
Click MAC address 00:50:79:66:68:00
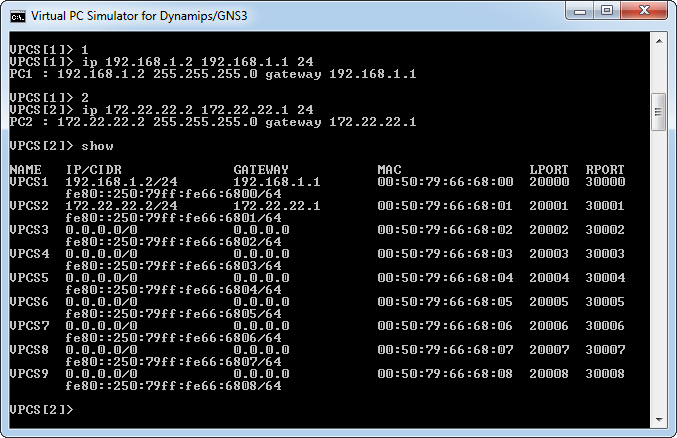[x=445, y=182]
